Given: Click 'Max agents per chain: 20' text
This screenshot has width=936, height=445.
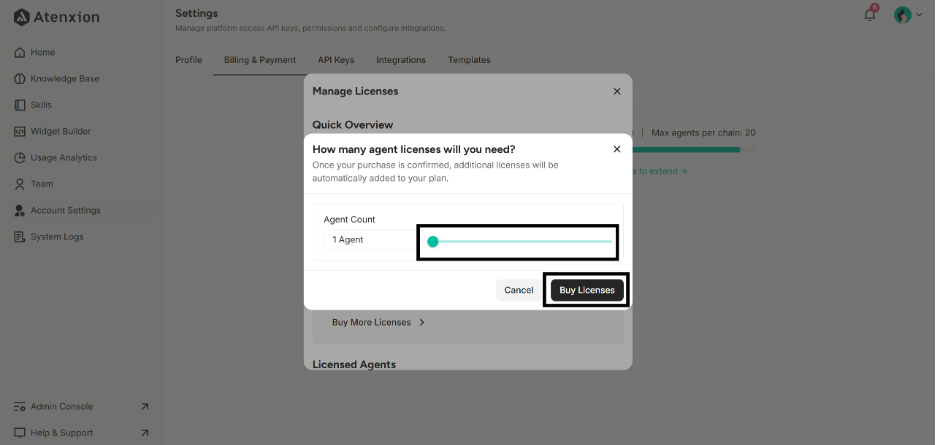Looking at the screenshot, I should point(703,133).
